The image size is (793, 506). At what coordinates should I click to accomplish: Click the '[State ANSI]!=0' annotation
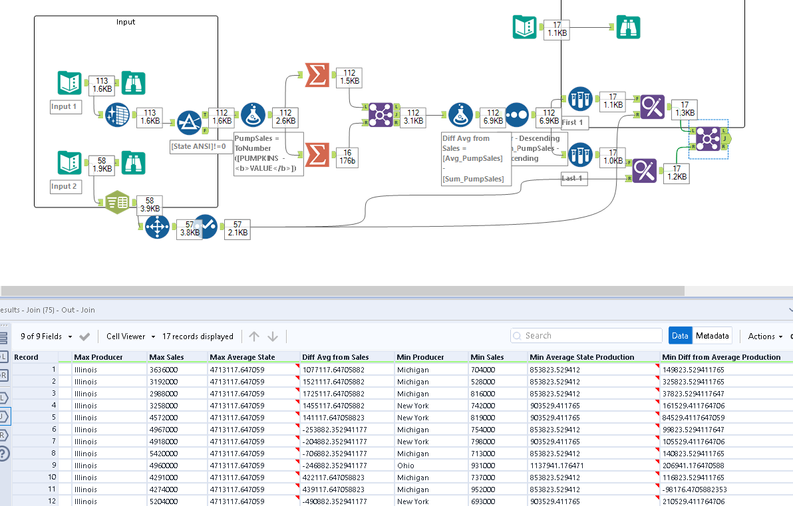tap(199, 147)
